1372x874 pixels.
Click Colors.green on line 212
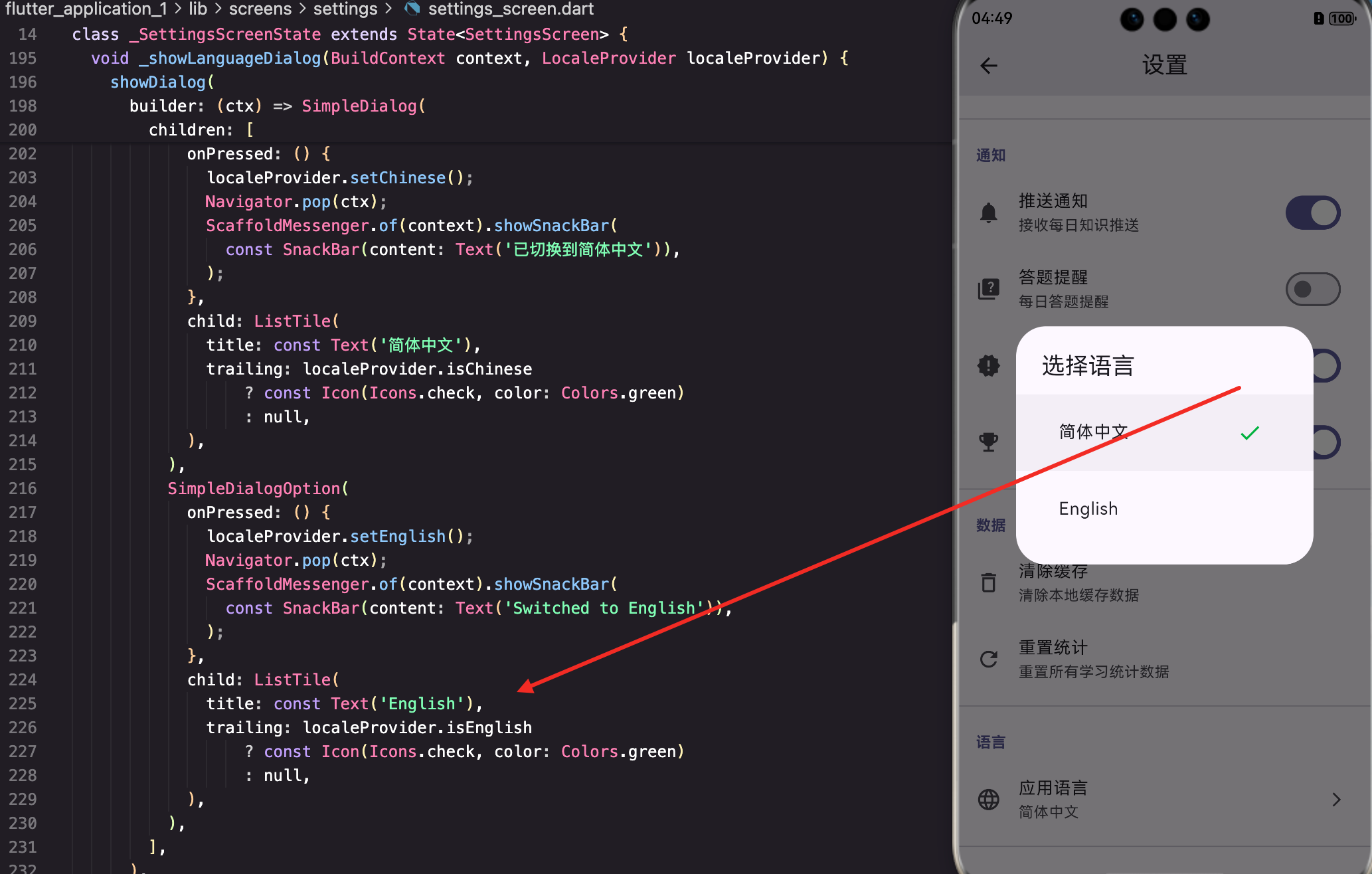tap(618, 393)
